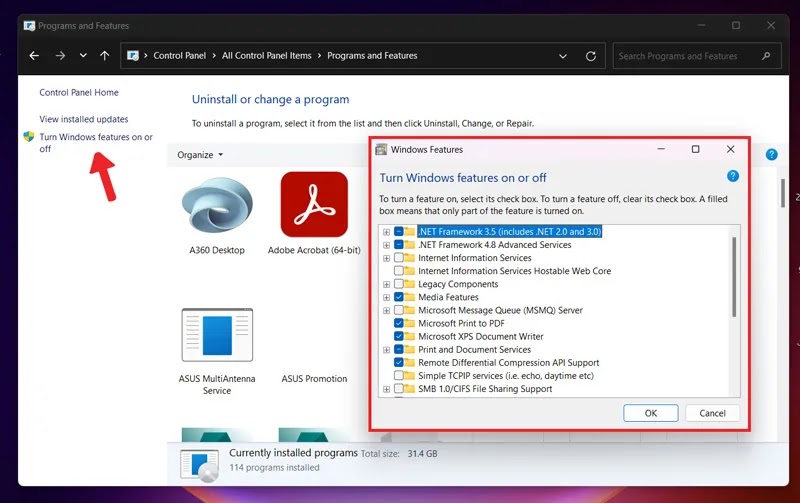This screenshot has width=800, height=503.
Task: Open the address bar history dropdown
Action: (563, 56)
